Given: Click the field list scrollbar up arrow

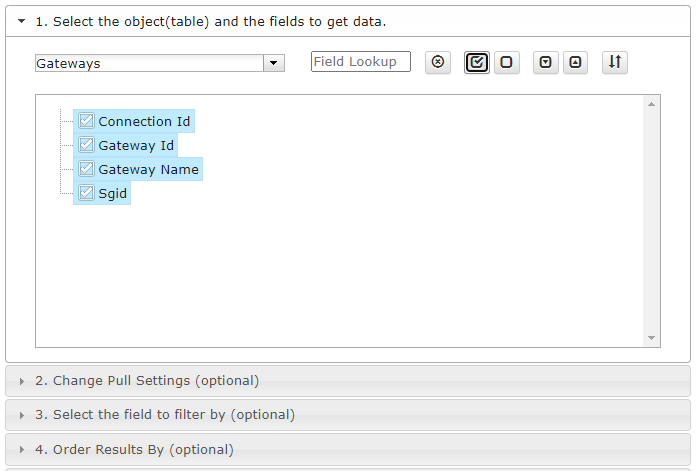Looking at the screenshot, I should point(651,104).
